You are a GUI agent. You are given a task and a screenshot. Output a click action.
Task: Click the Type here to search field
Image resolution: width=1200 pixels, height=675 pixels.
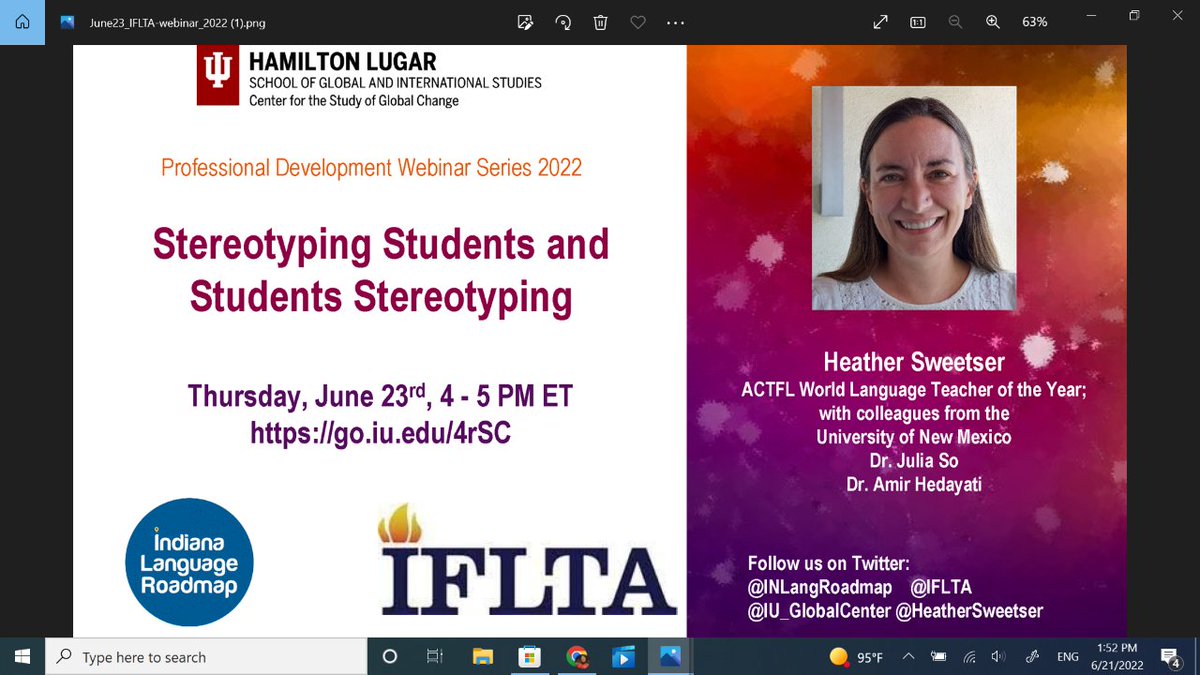coord(200,656)
